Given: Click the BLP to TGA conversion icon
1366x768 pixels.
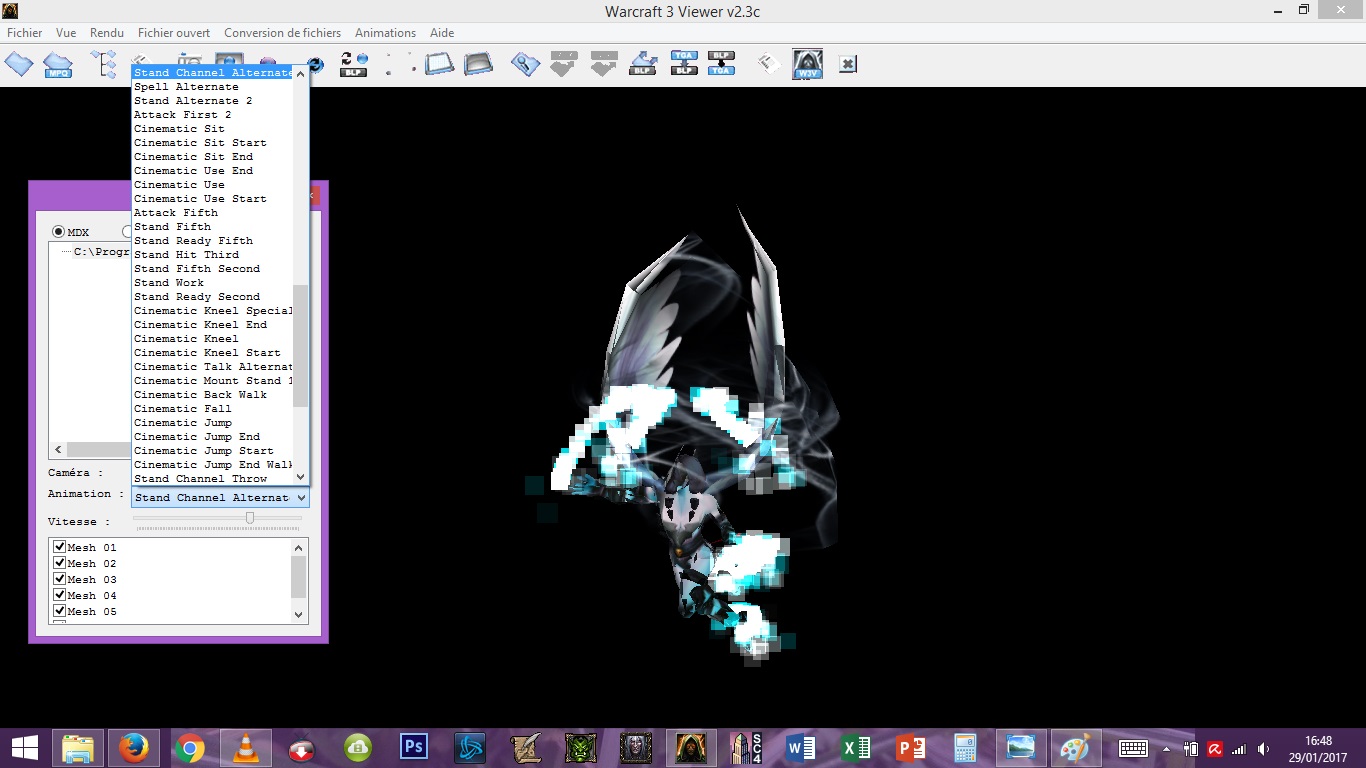Looking at the screenshot, I should point(721,64).
